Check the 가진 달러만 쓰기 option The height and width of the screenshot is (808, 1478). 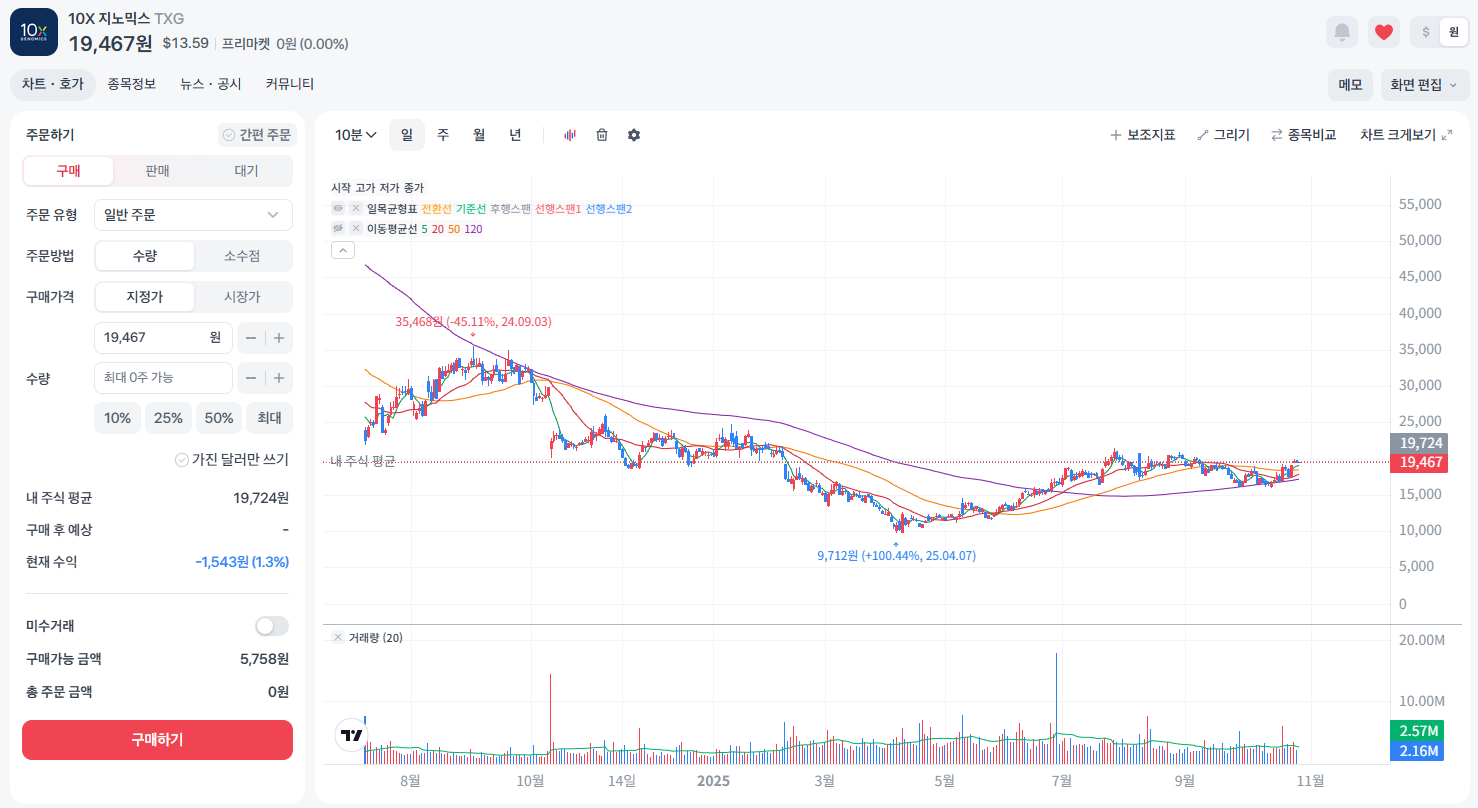click(231, 460)
